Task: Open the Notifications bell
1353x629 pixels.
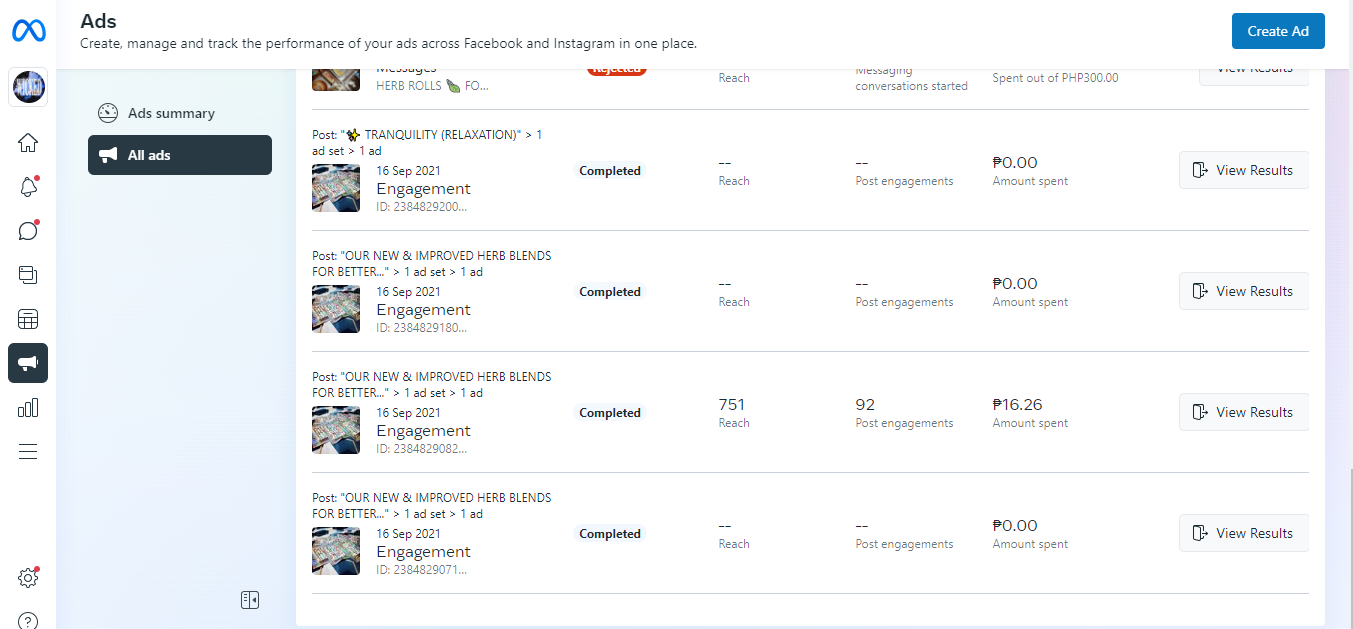Action: click(28, 187)
